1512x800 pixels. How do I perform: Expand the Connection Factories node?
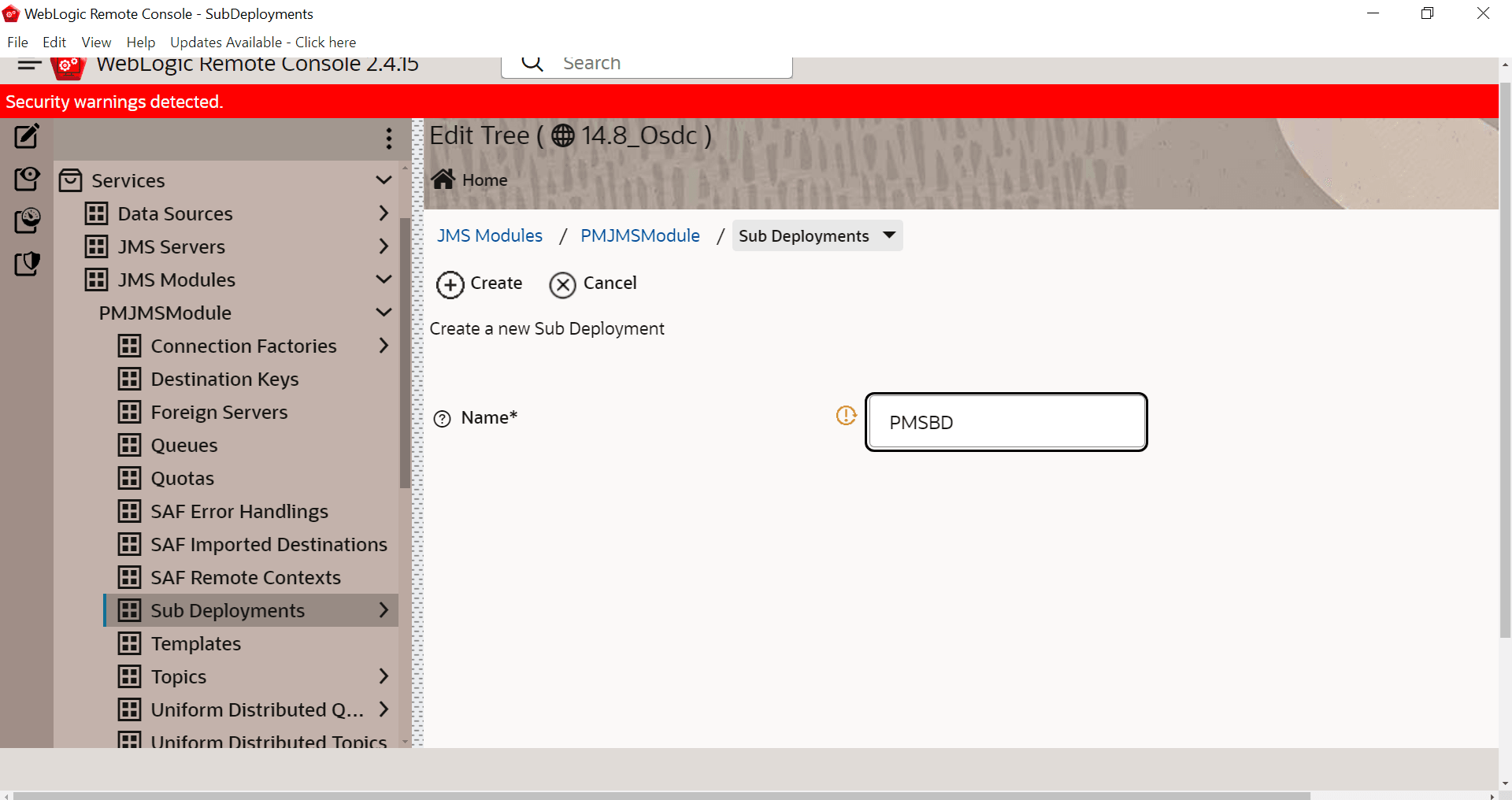(384, 346)
